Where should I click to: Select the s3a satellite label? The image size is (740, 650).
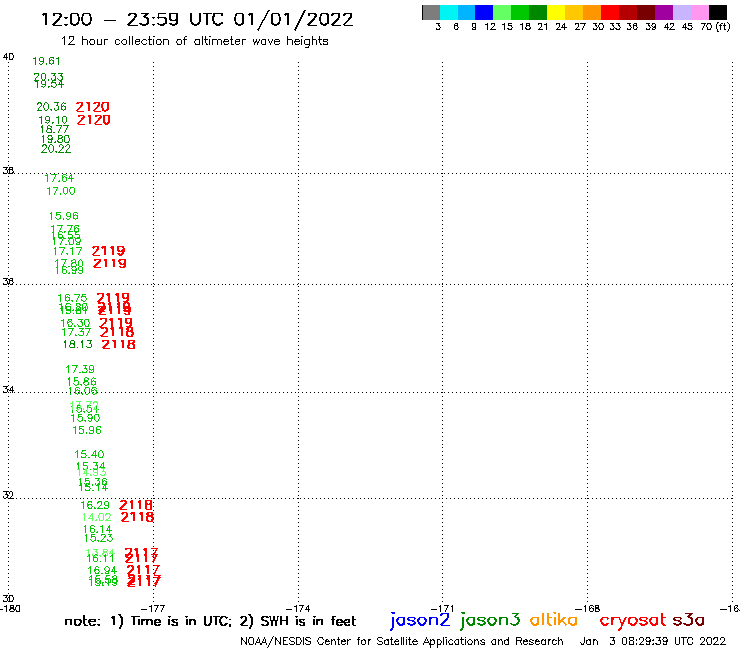[689, 620]
